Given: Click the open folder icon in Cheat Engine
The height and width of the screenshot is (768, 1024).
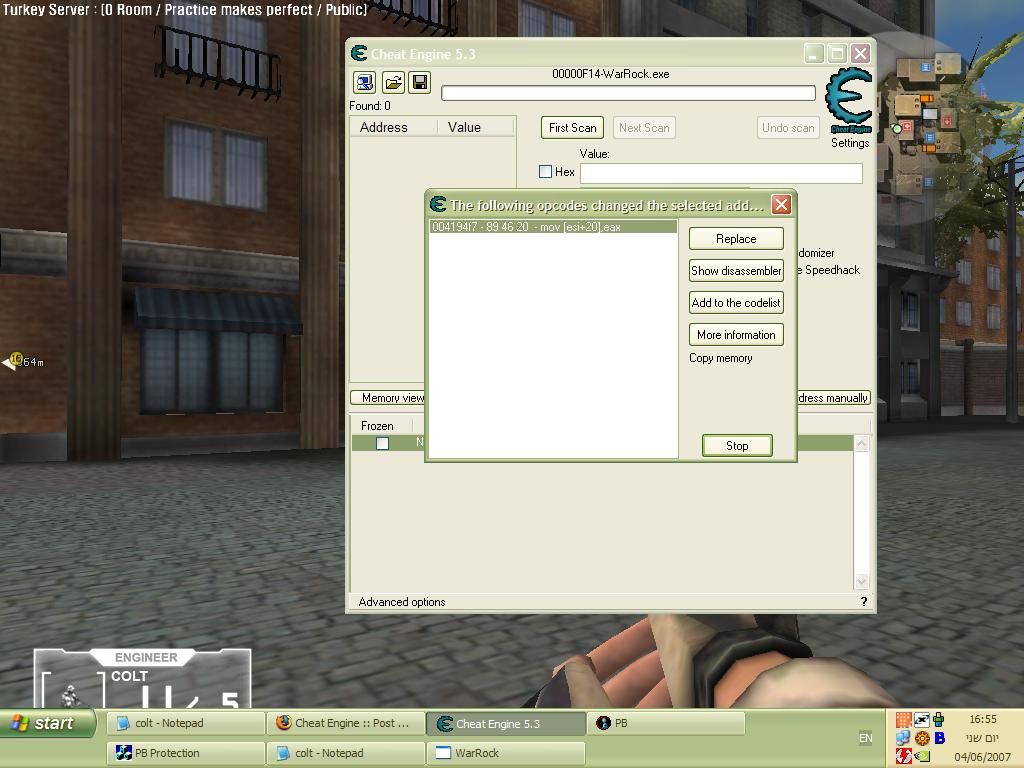Looking at the screenshot, I should click(x=393, y=82).
